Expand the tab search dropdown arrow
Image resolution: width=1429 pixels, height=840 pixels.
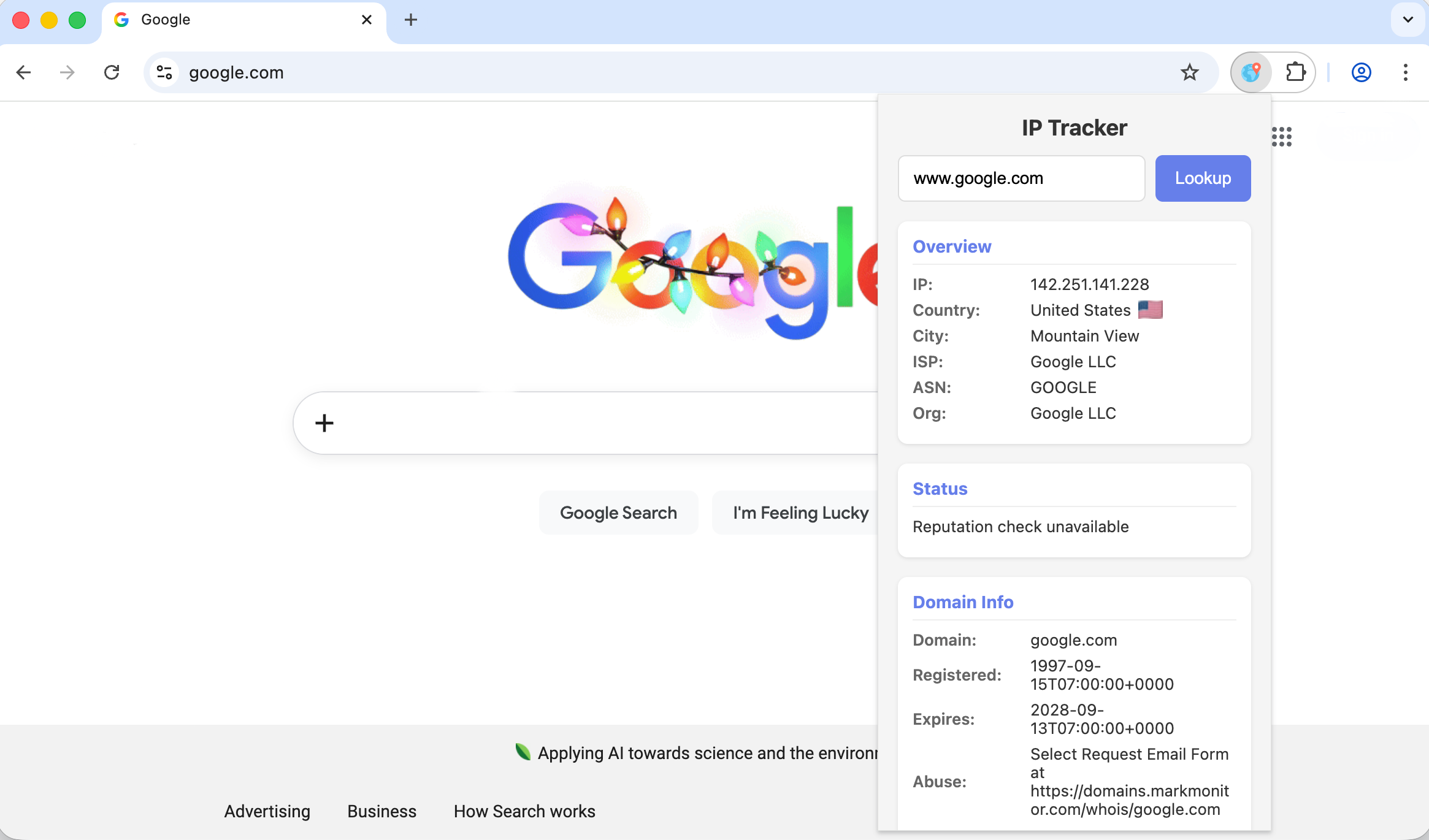coord(1408,20)
